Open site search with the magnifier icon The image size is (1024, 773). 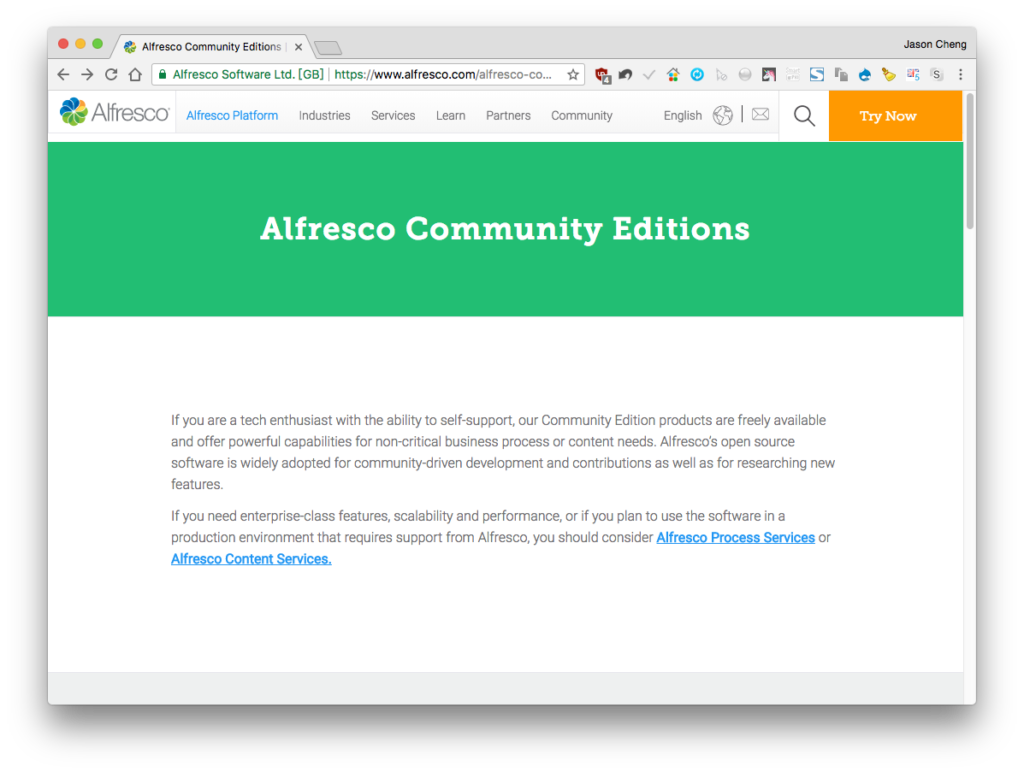pos(804,116)
